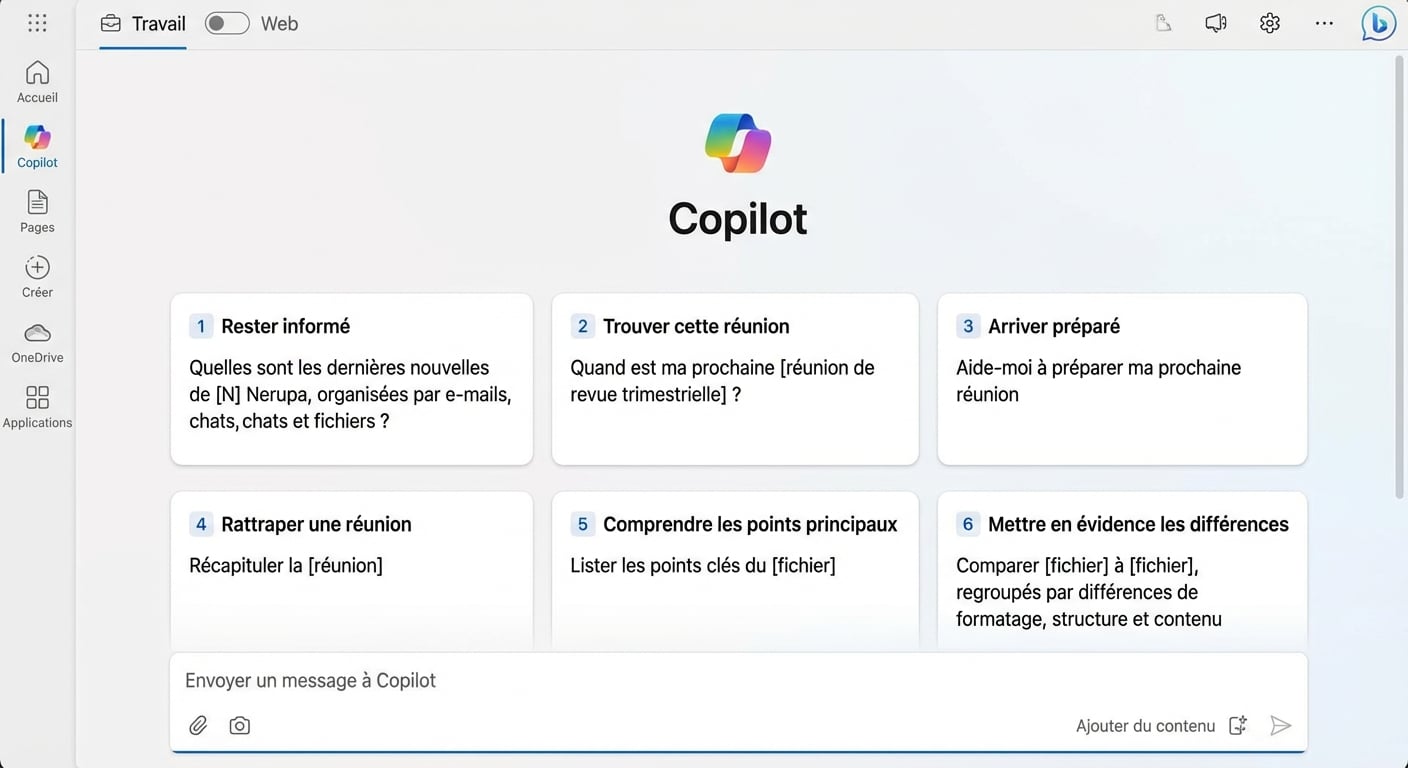Image resolution: width=1408 pixels, height=768 pixels.
Task: Toggle between Travail and Web modes
Action: tap(227, 22)
